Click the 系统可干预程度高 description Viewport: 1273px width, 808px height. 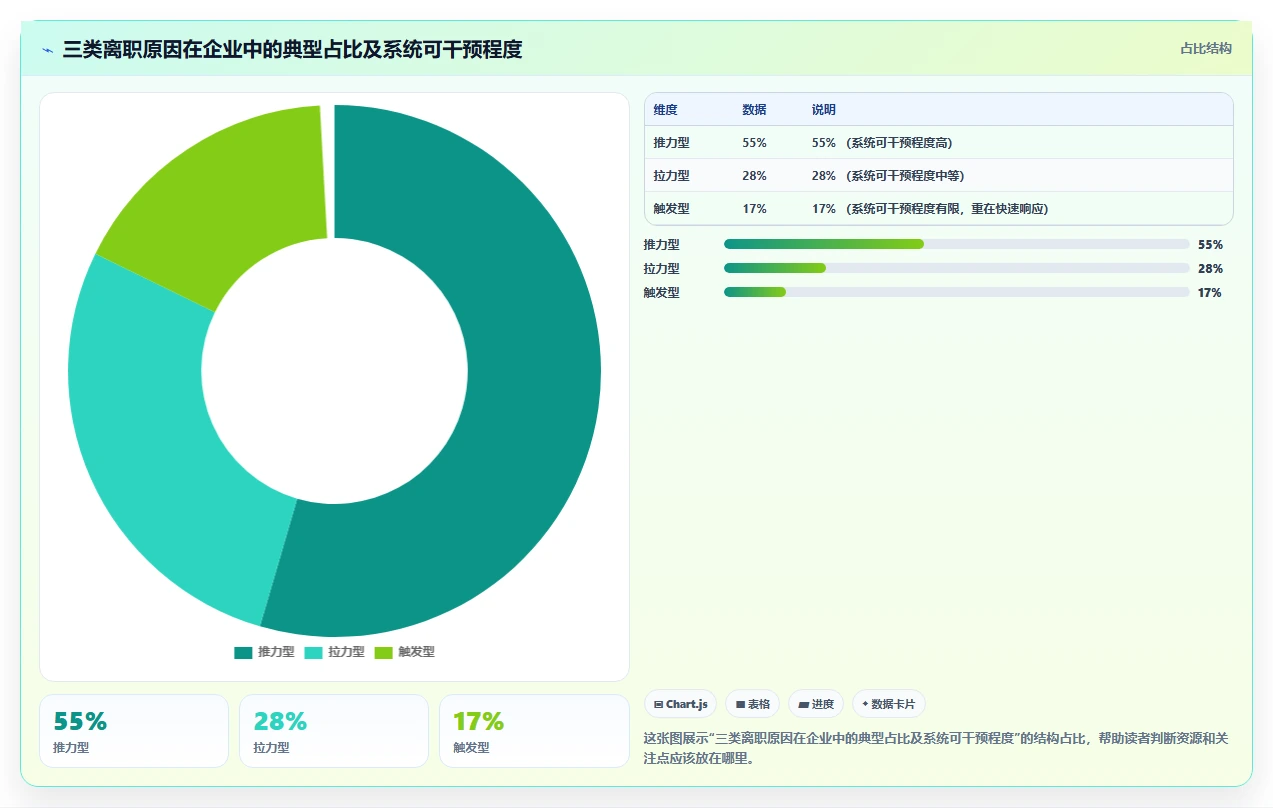(x=899, y=143)
